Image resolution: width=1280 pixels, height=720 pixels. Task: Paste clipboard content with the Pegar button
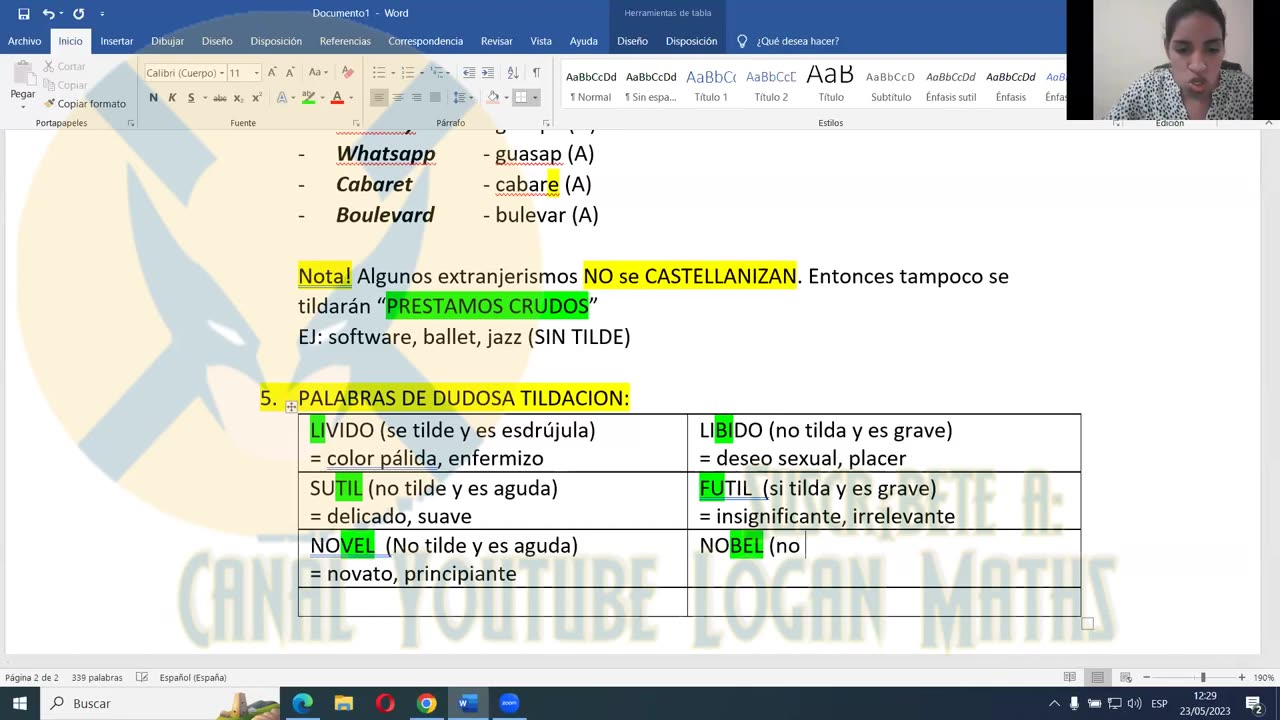pos(23,82)
